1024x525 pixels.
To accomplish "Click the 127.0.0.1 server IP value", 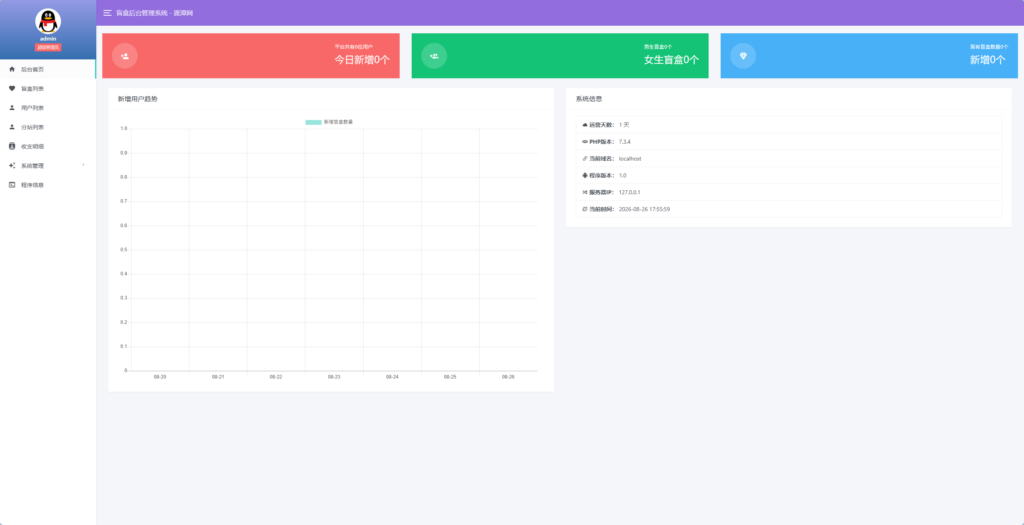I will [630, 193].
